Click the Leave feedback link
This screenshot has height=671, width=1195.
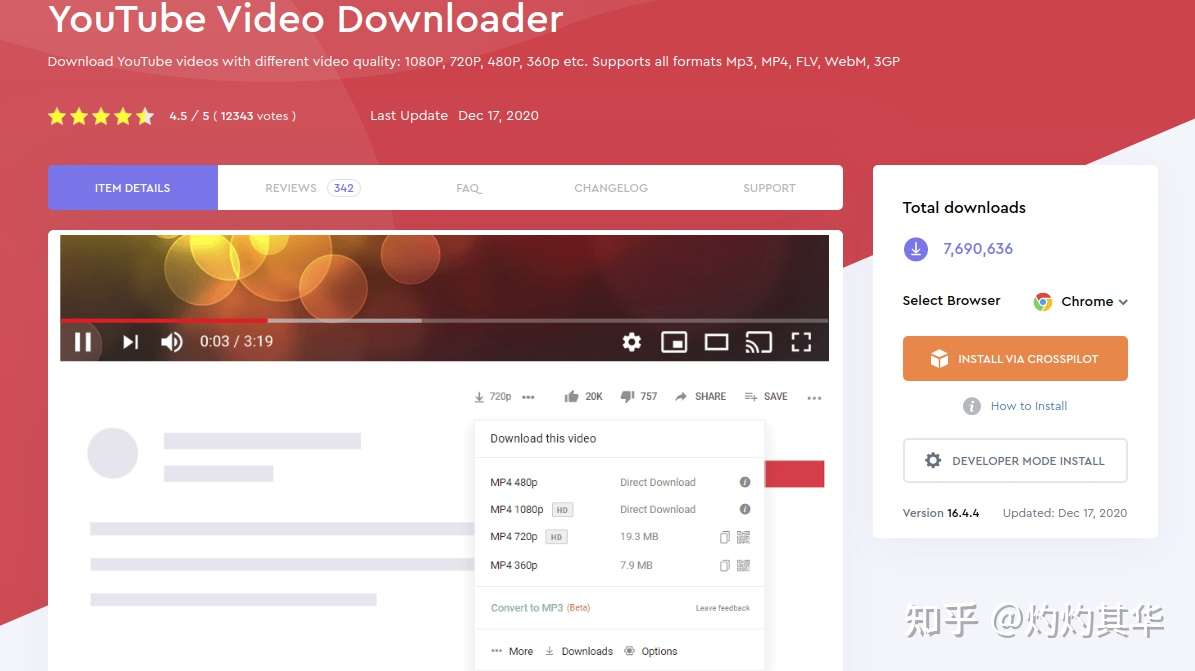[722, 608]
